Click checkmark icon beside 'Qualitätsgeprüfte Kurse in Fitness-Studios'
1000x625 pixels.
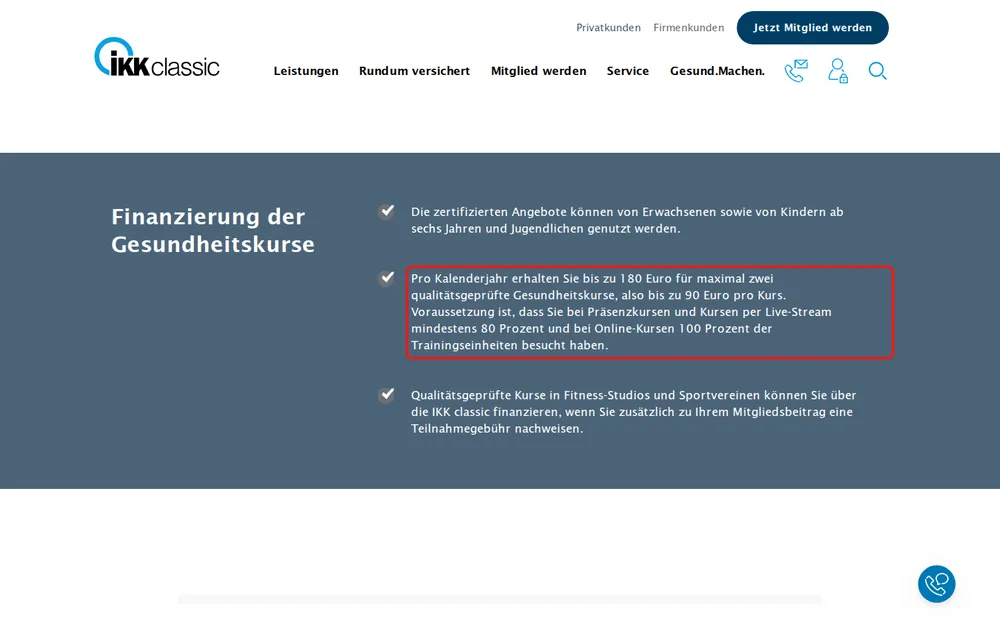tap(386, 395)
